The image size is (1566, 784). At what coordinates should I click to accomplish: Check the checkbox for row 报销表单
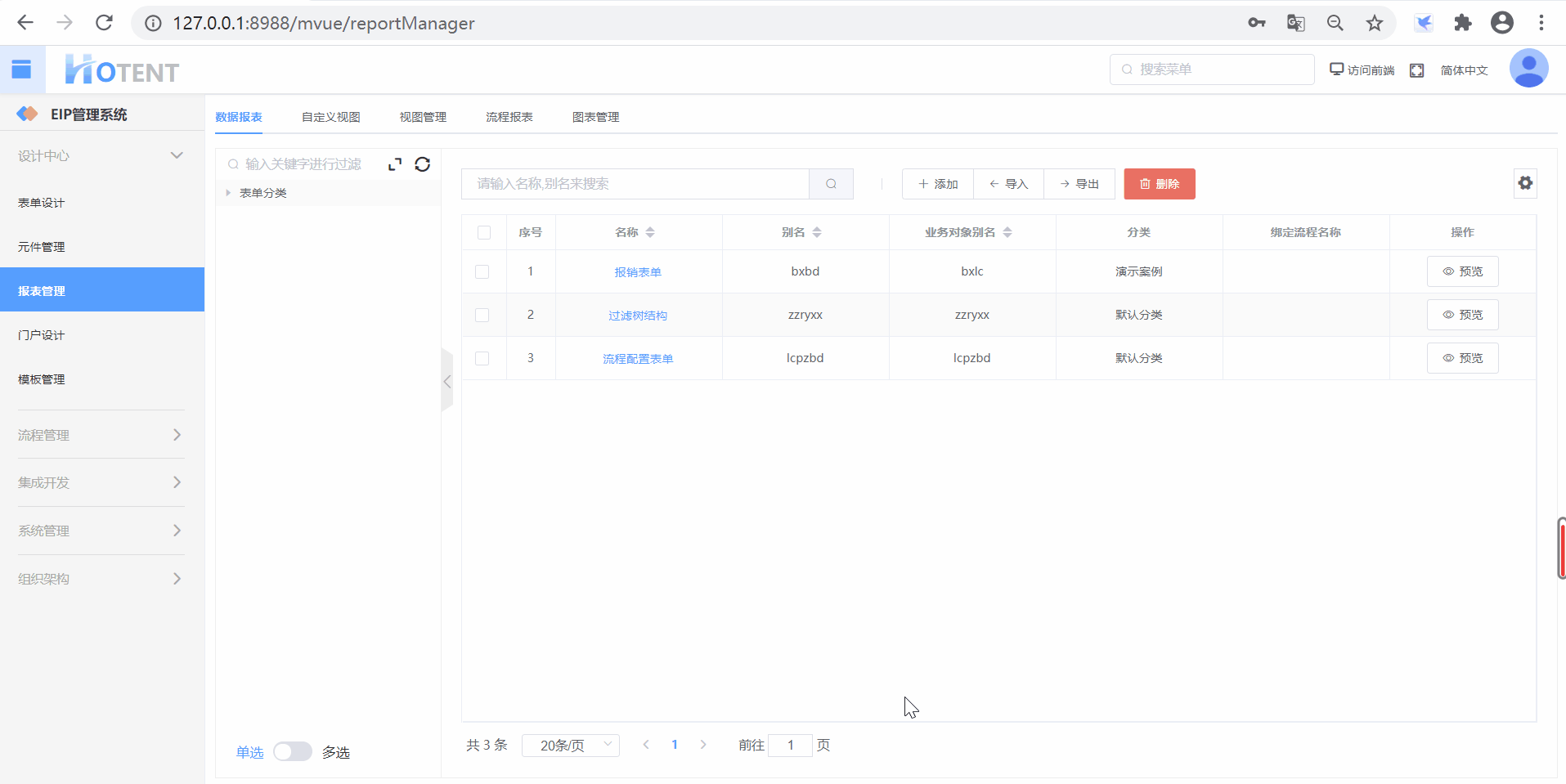(482, 271)
